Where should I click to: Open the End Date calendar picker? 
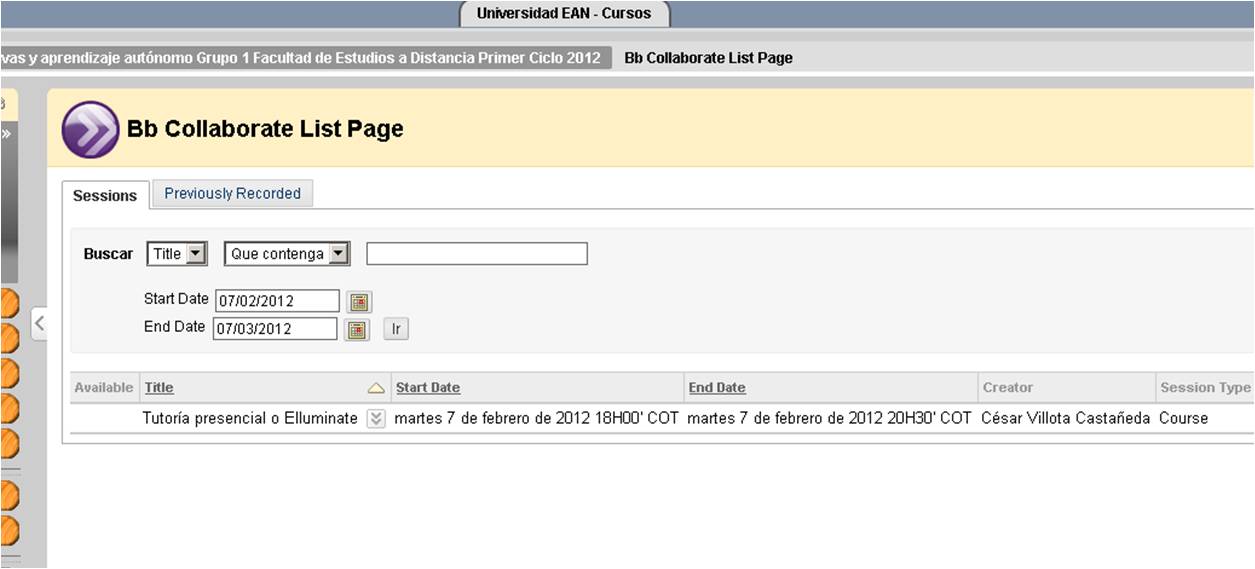pos(357,329)
